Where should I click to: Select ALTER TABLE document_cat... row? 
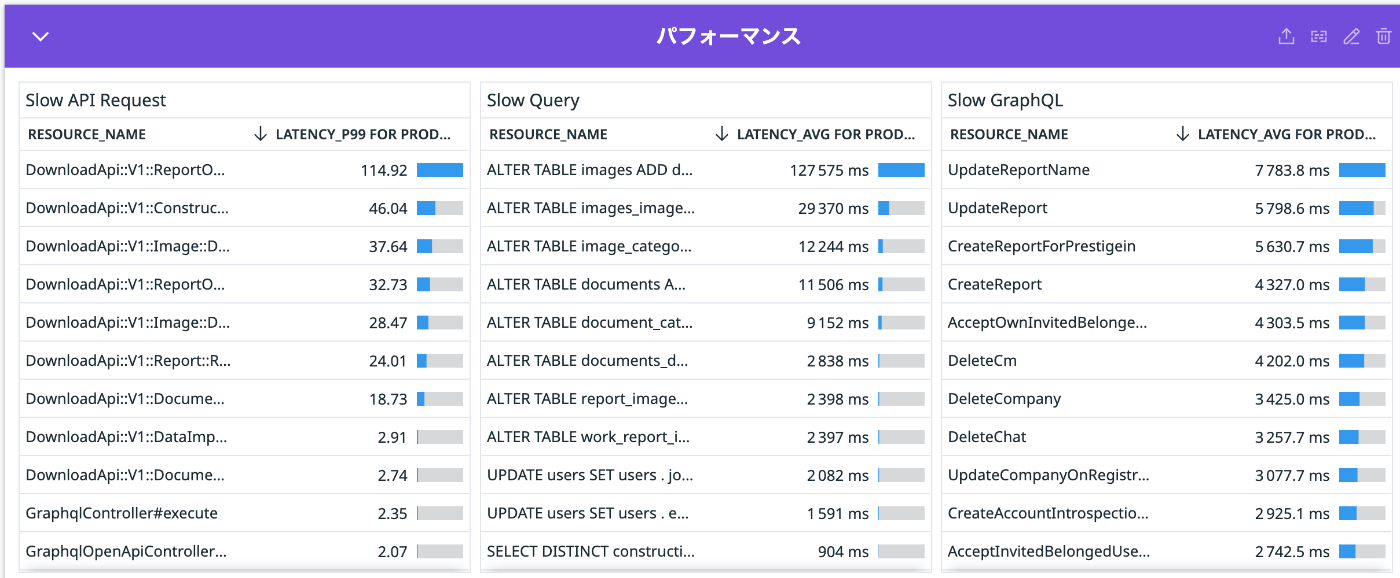tap(706, 323)
